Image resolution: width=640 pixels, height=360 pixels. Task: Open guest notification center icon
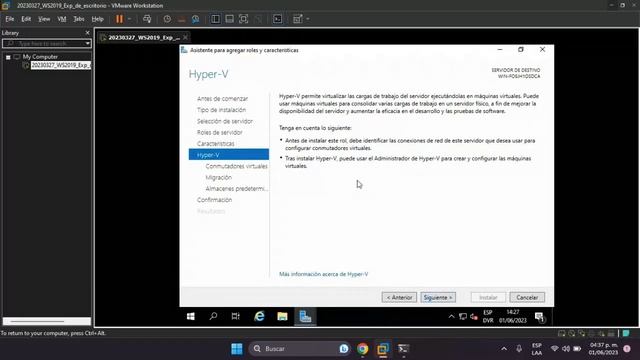pos(539,317)
